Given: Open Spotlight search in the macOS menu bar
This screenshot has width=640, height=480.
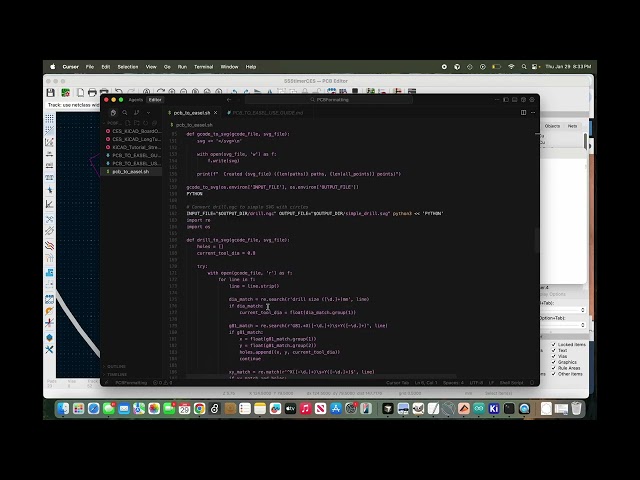Looking at the screenshot, I should pos(524,67).
